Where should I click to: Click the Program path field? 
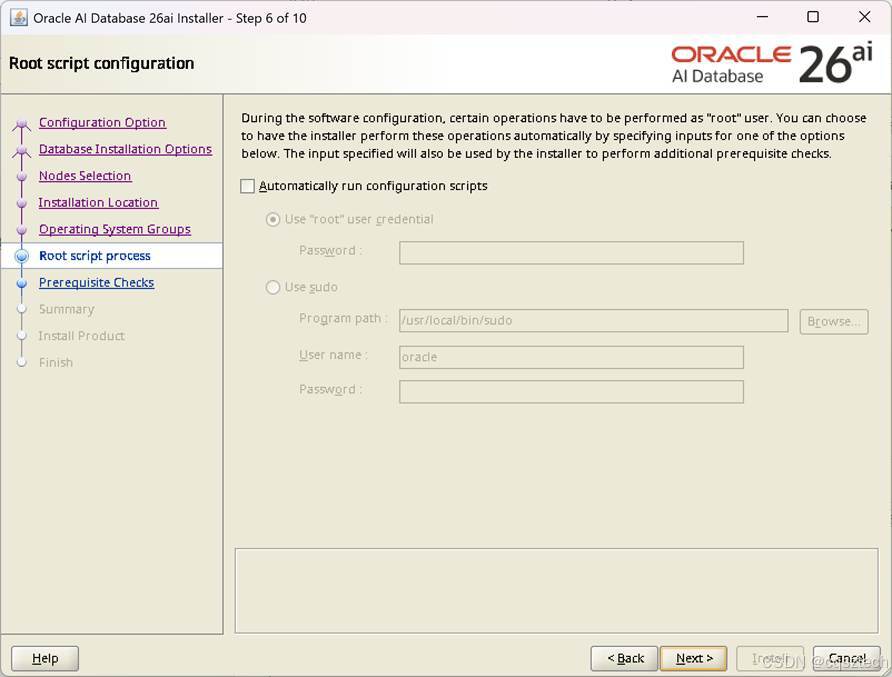(593, 320)
